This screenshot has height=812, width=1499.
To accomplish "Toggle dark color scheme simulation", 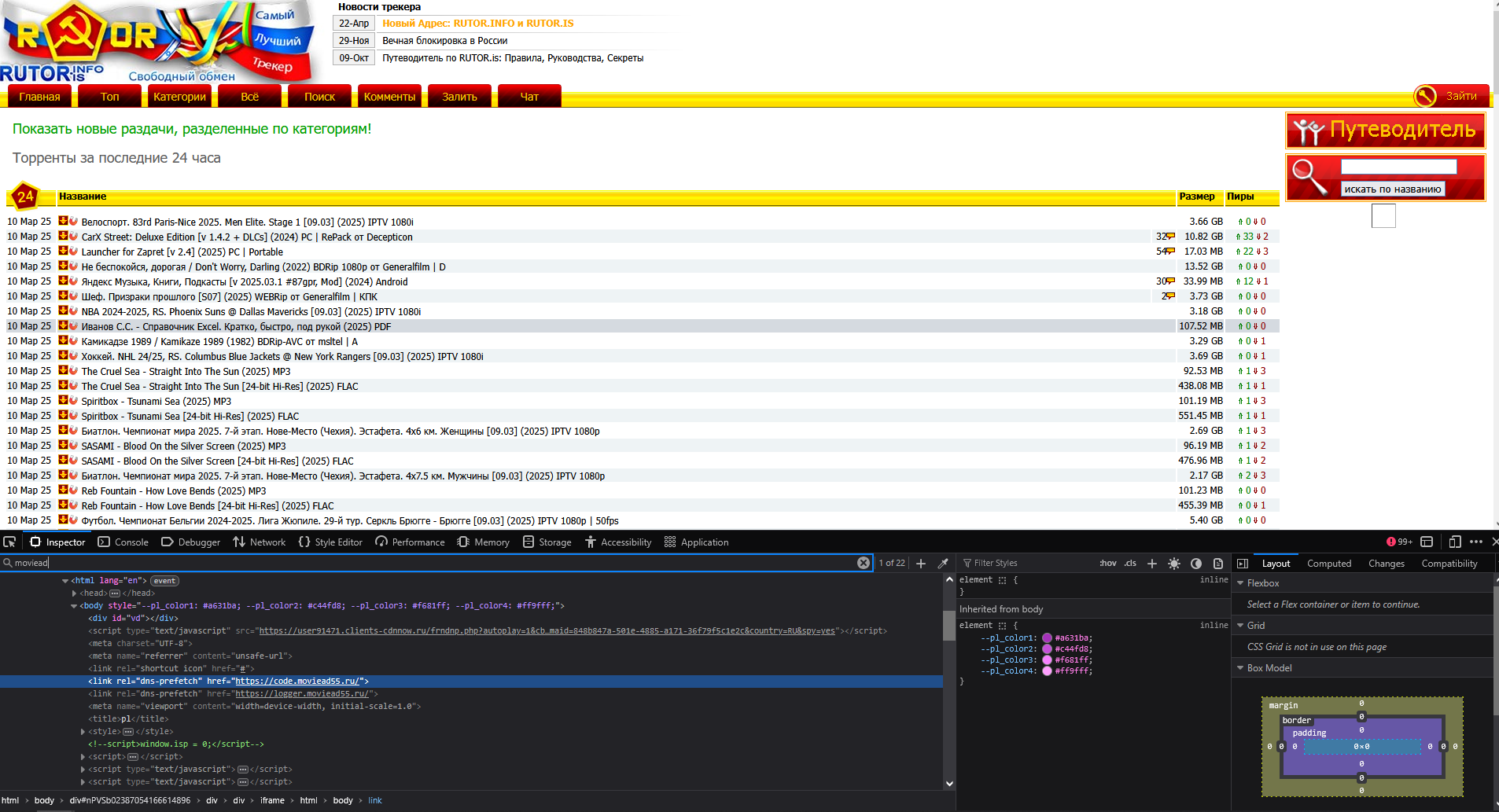I will (x=1196, y=563).
